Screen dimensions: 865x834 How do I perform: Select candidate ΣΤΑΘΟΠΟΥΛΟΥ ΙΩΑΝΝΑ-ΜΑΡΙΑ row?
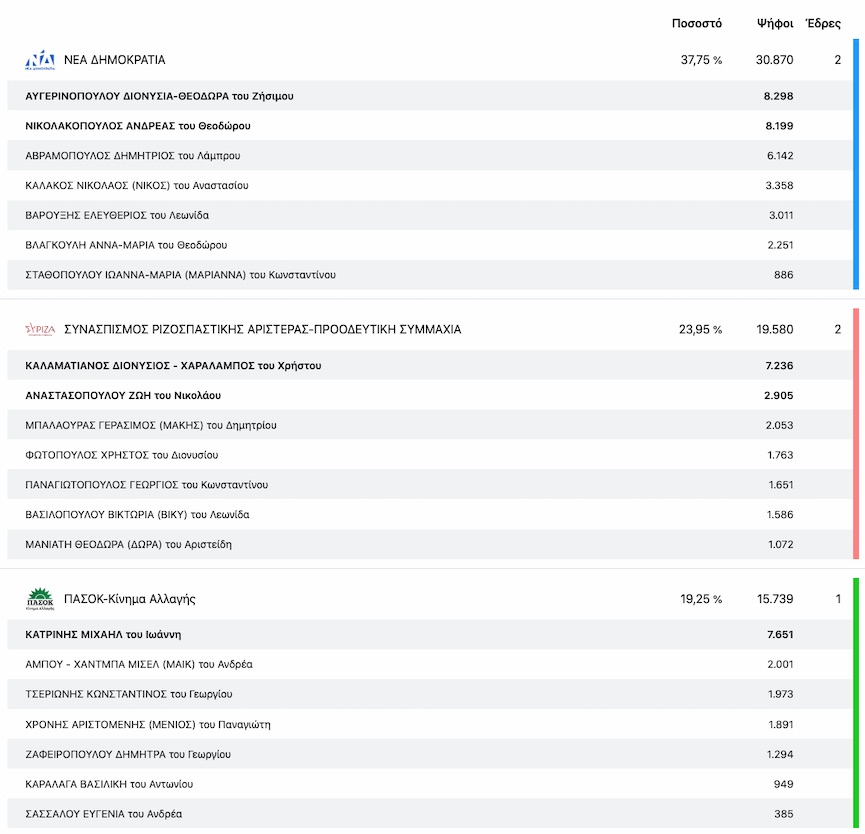(430, 274)
